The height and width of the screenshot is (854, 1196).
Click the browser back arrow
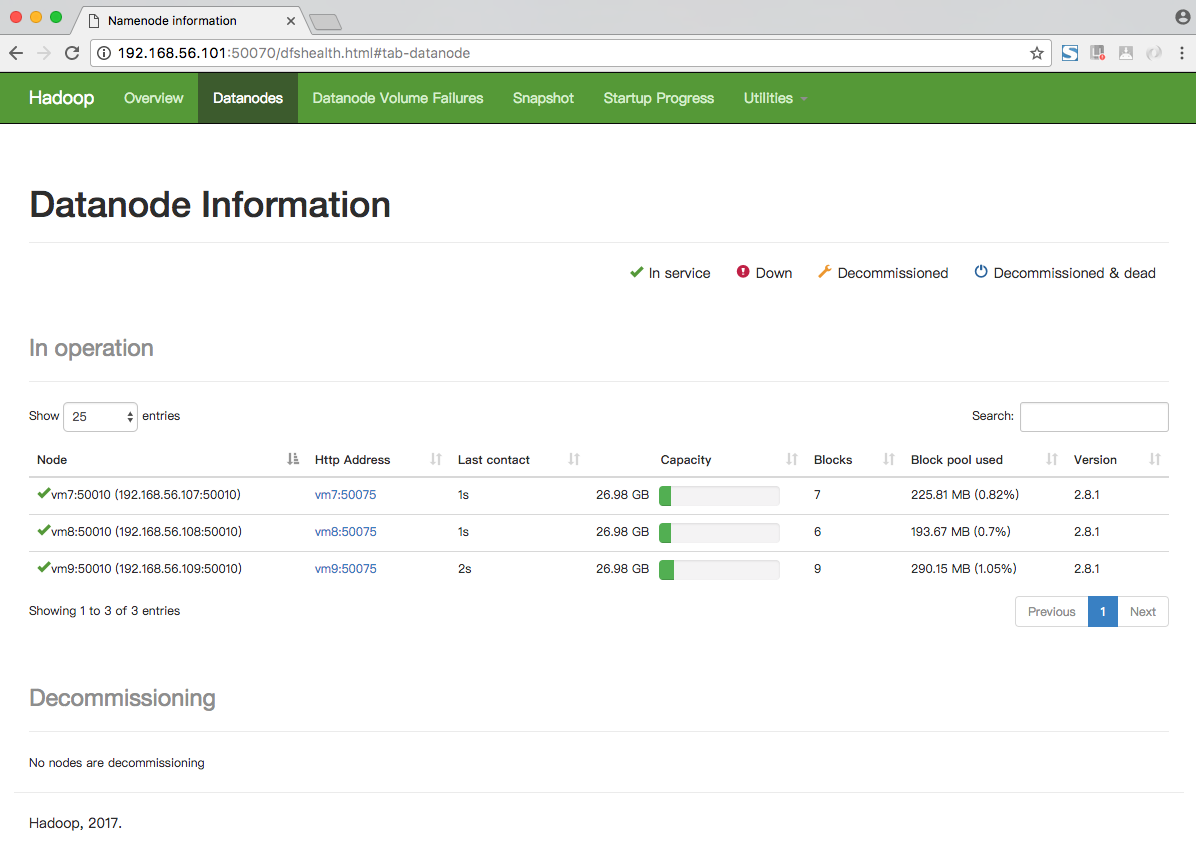16,53
